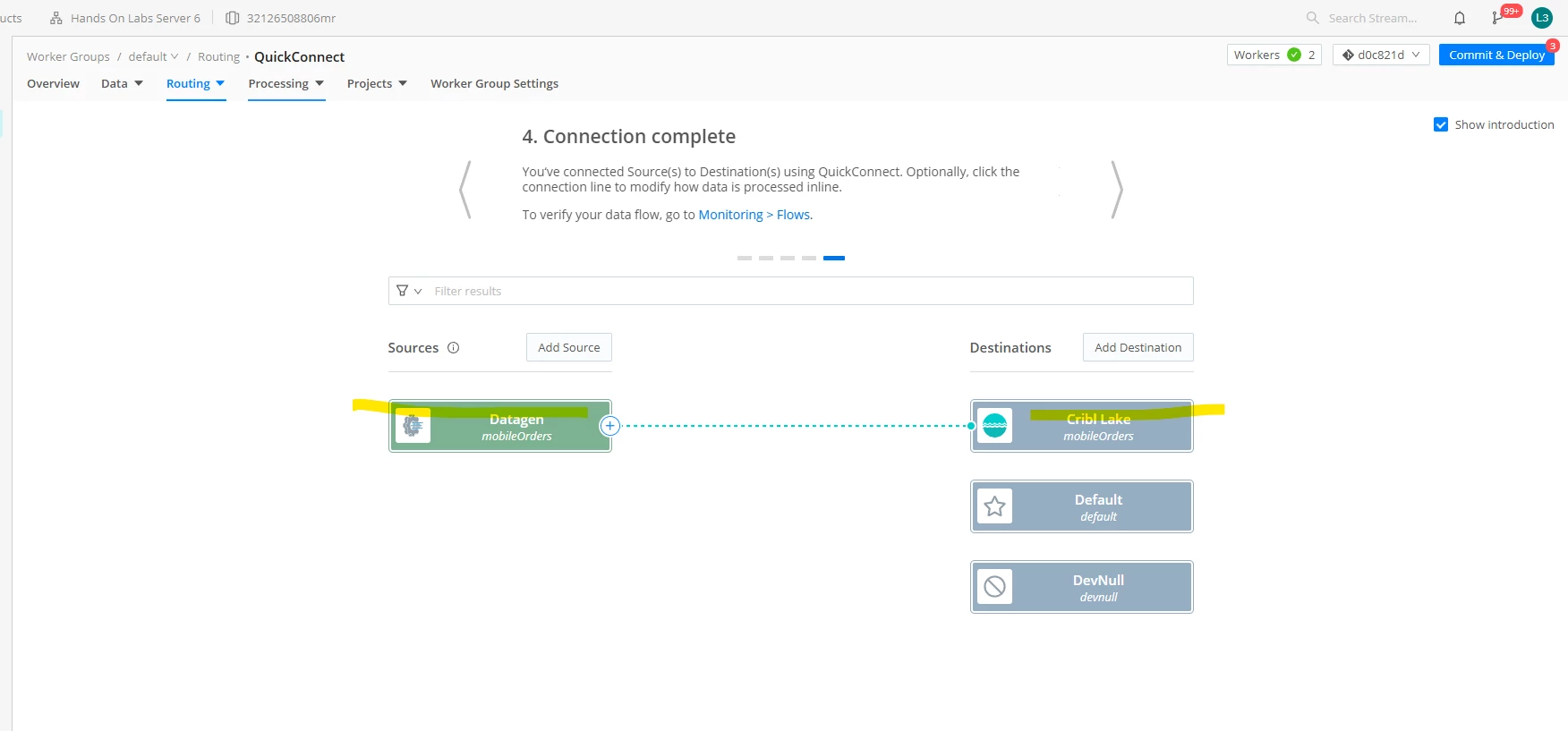Click the Routing breadcrumb link
The width and height of the screenshot is (1568, 731).
click(218, 56)
